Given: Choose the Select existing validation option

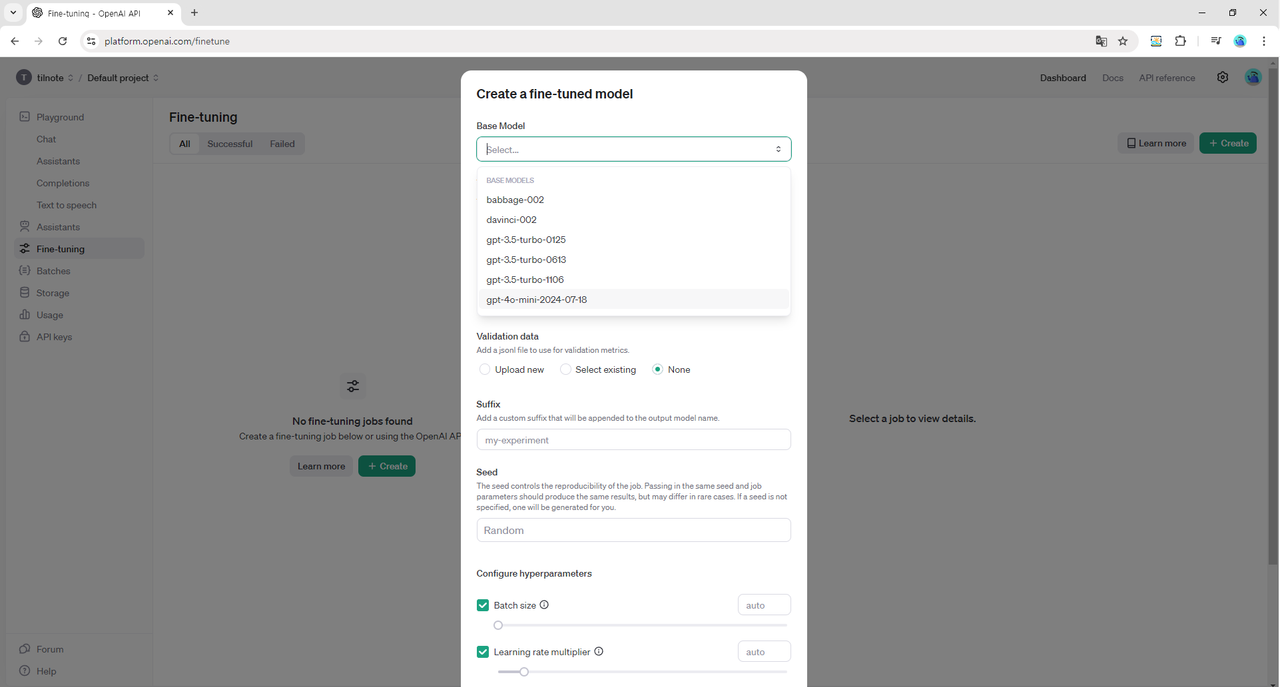Looking at the screenshot, I should [x=566, y=370].
